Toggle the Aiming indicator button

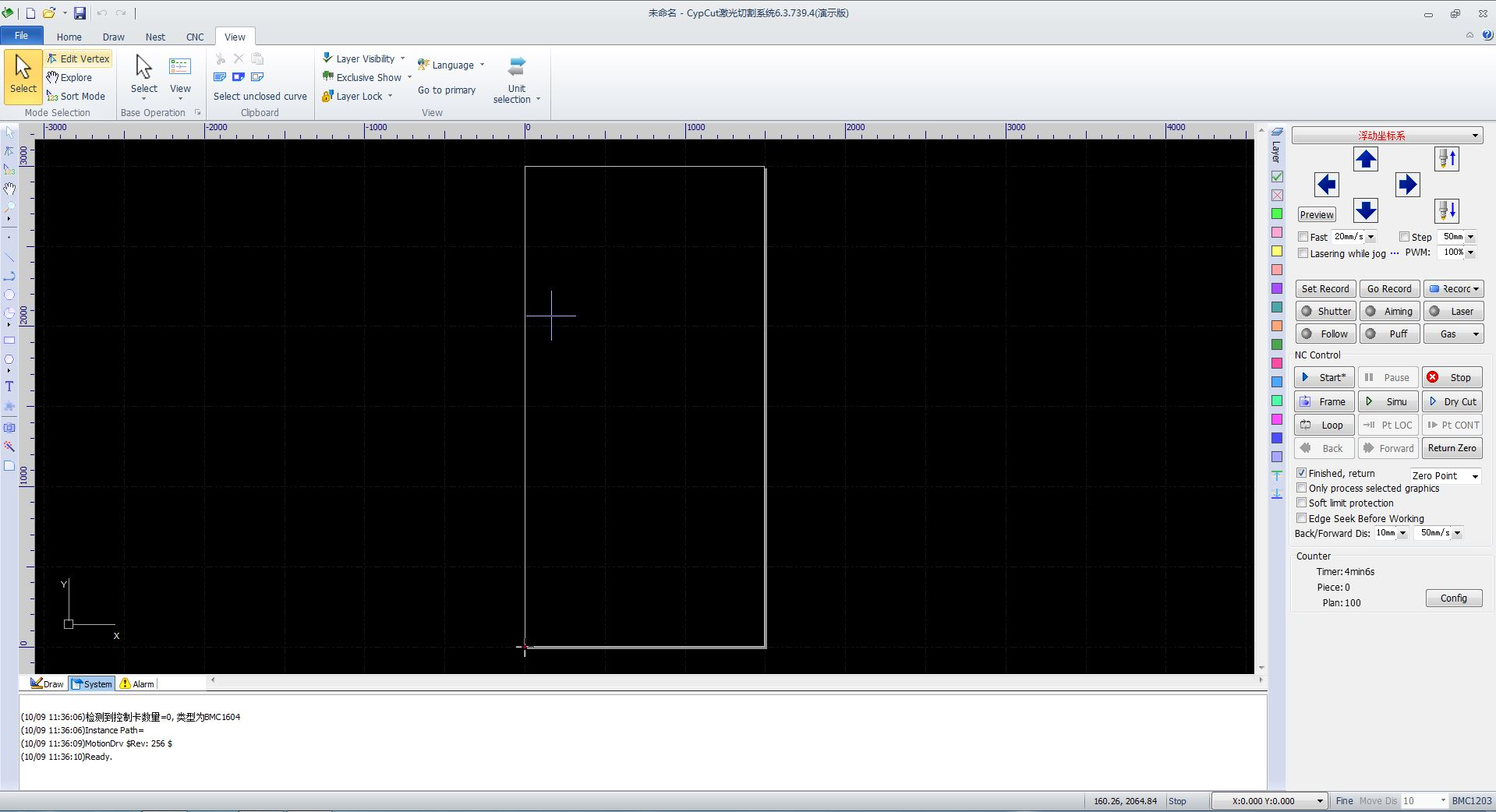point(1389,311)
